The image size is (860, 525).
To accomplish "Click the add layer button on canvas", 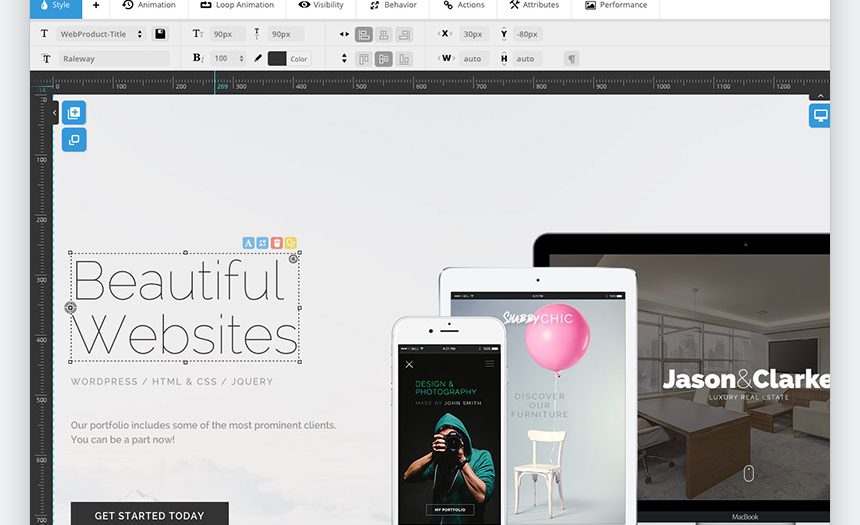I will coord(74,113).
